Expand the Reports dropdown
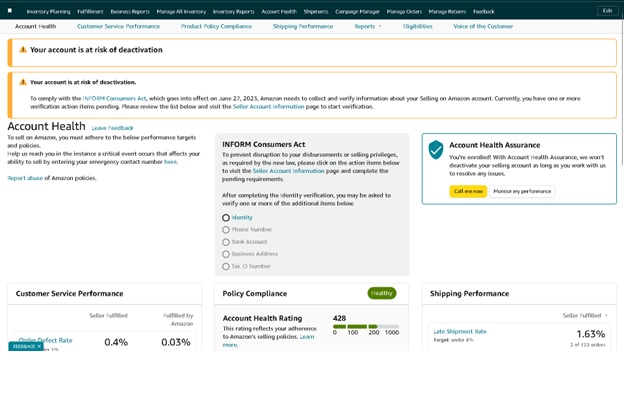The width and height of the screenshot is (624, 400). tap(368, 26)
